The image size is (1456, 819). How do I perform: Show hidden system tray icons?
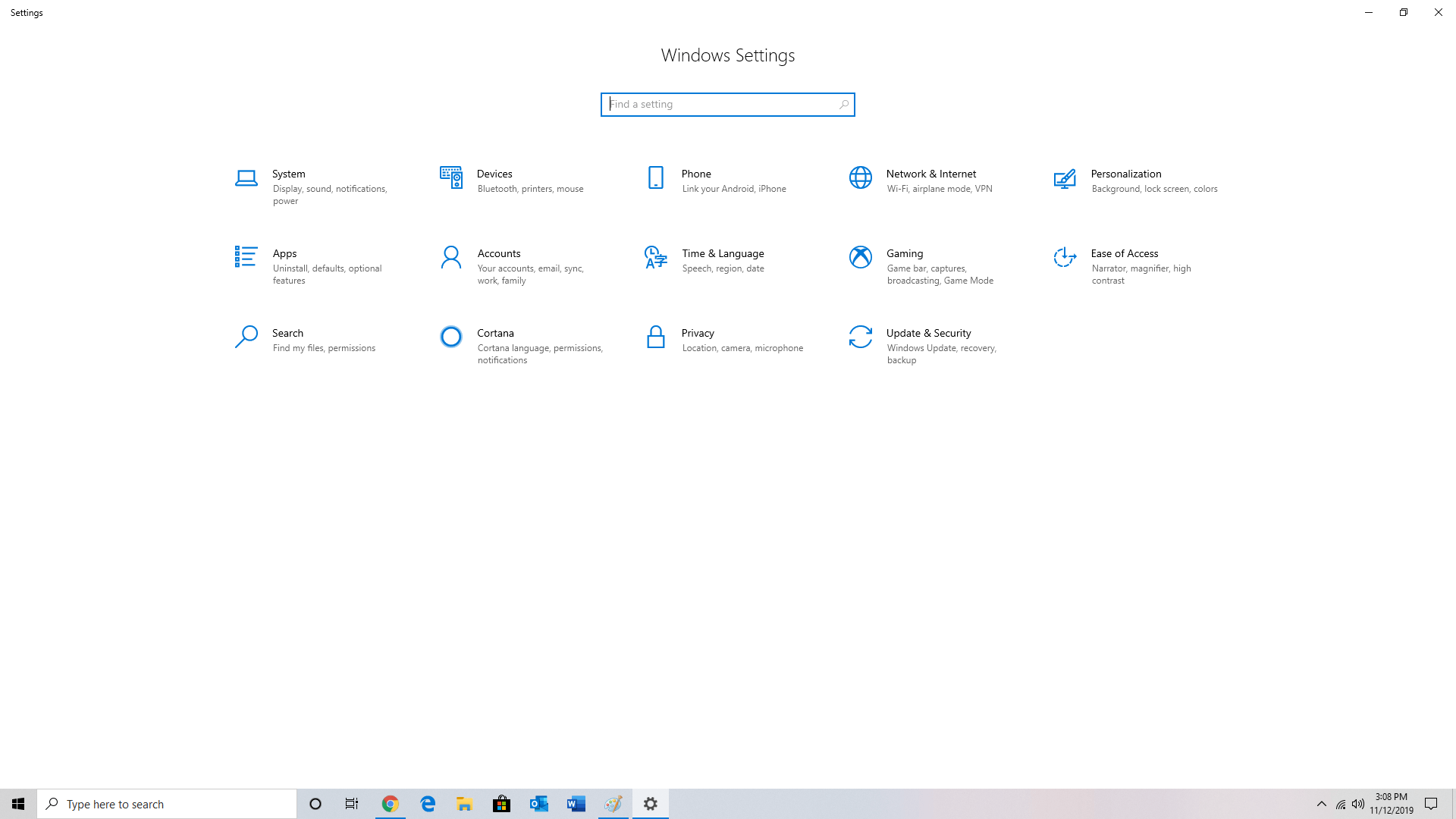(x=1321, y=804)
